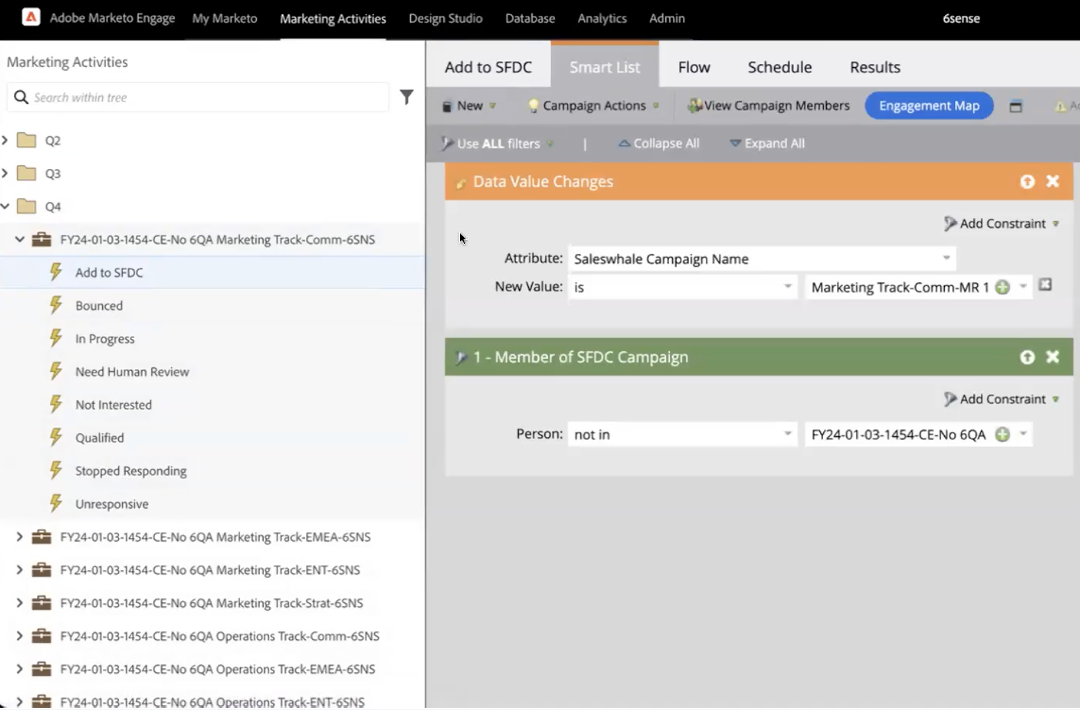Open Analytics section
Image resolution: width=1080 pixels, height=716 pixels.
pyautogui.click(x=602, y=19)
